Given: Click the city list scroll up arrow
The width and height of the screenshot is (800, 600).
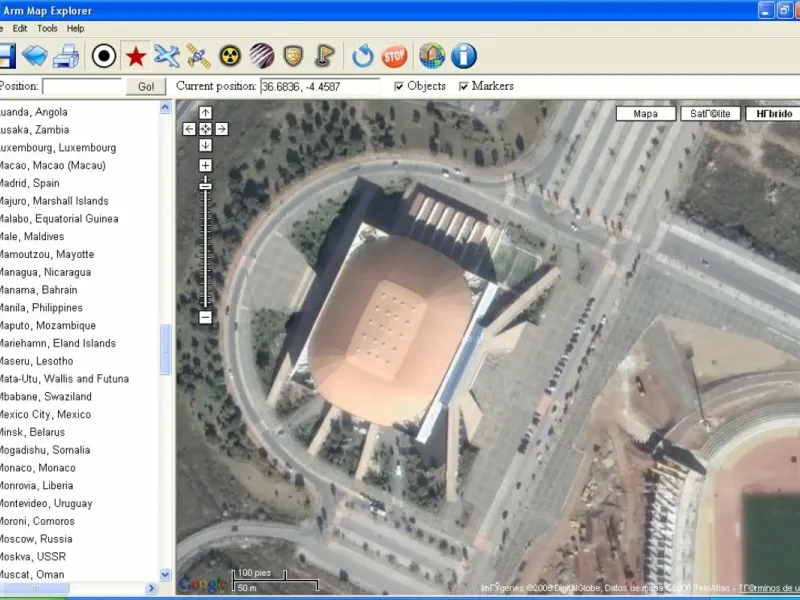Looking at the screenshot, I should (x=165, y=108).
